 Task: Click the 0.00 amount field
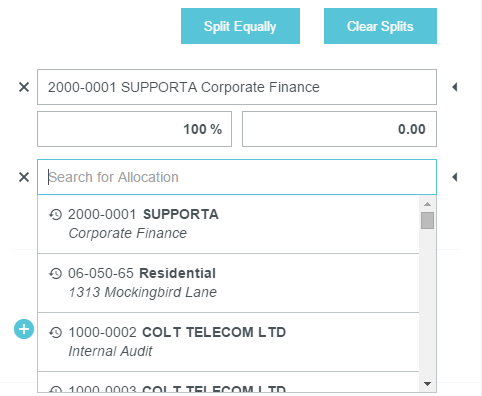click(339, 129)
